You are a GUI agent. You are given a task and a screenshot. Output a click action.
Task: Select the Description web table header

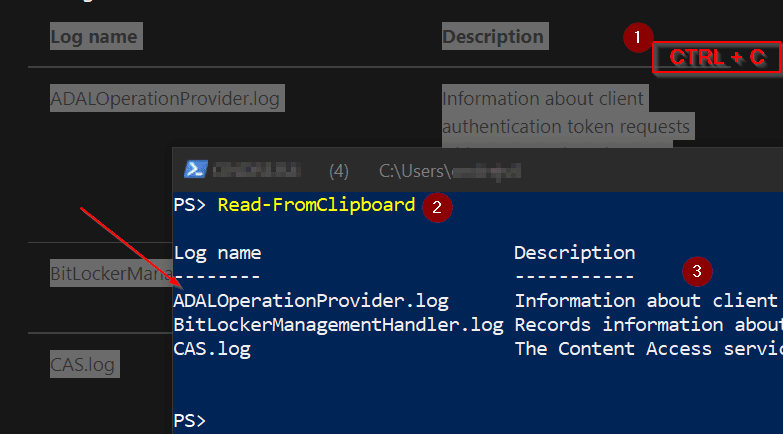493,37
